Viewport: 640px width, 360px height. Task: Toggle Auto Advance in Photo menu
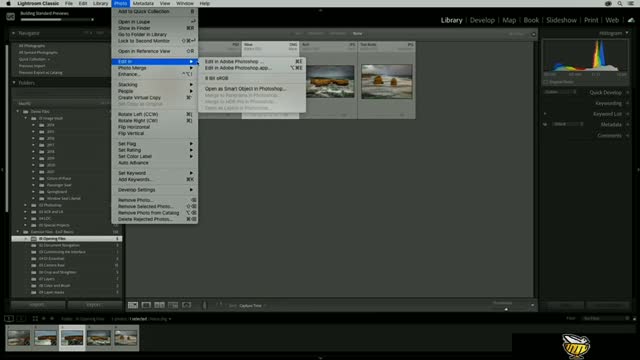click(133, 163)
